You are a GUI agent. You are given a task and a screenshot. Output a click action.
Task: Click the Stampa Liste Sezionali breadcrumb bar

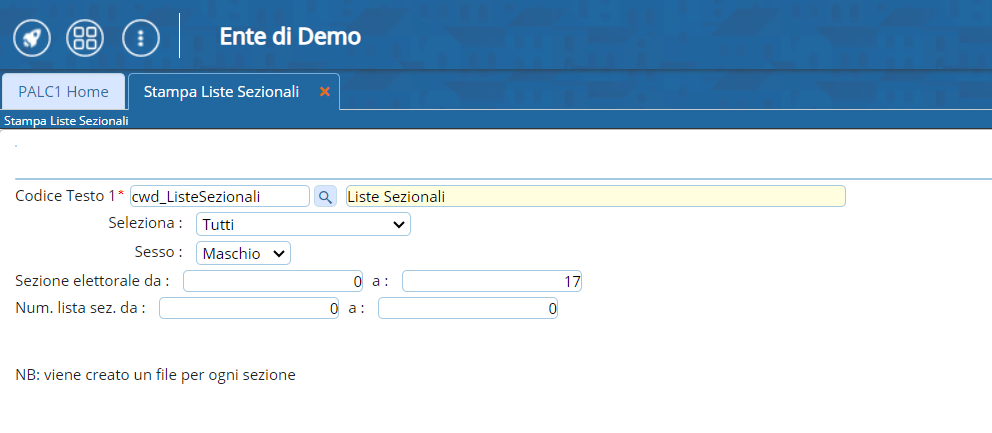click(496, 120)
